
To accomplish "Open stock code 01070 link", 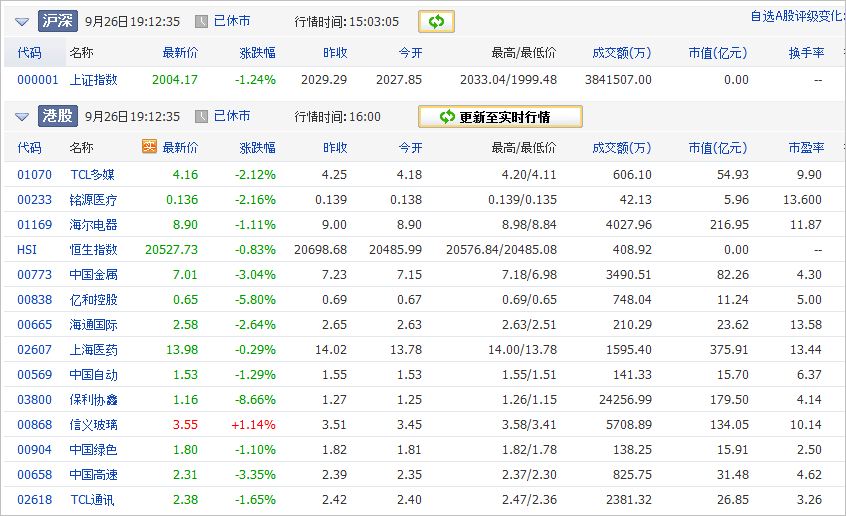I will [35, 175].
